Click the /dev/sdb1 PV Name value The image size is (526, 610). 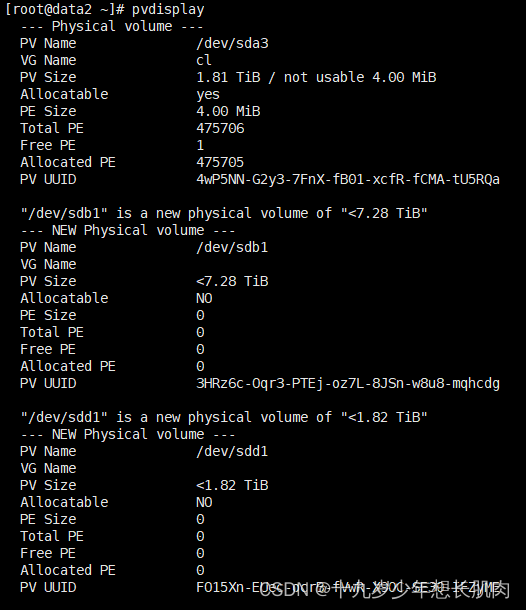pyautogui.click(x=232, y=247)
